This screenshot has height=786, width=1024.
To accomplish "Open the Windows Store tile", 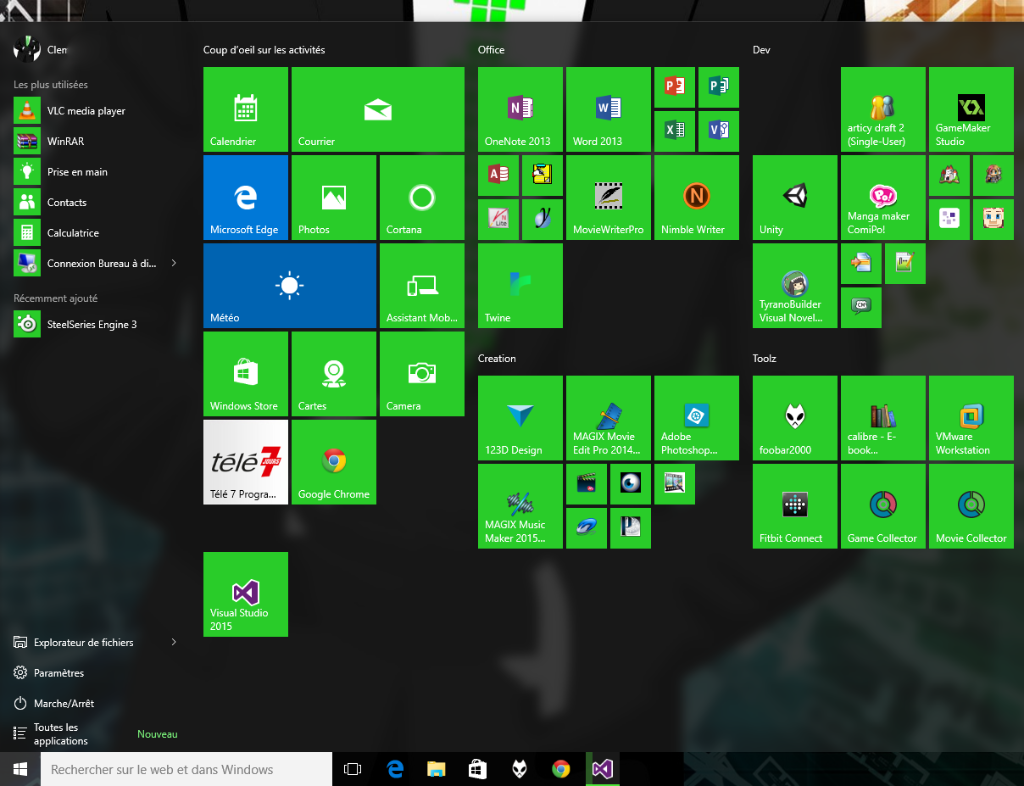I will [246, 373].
